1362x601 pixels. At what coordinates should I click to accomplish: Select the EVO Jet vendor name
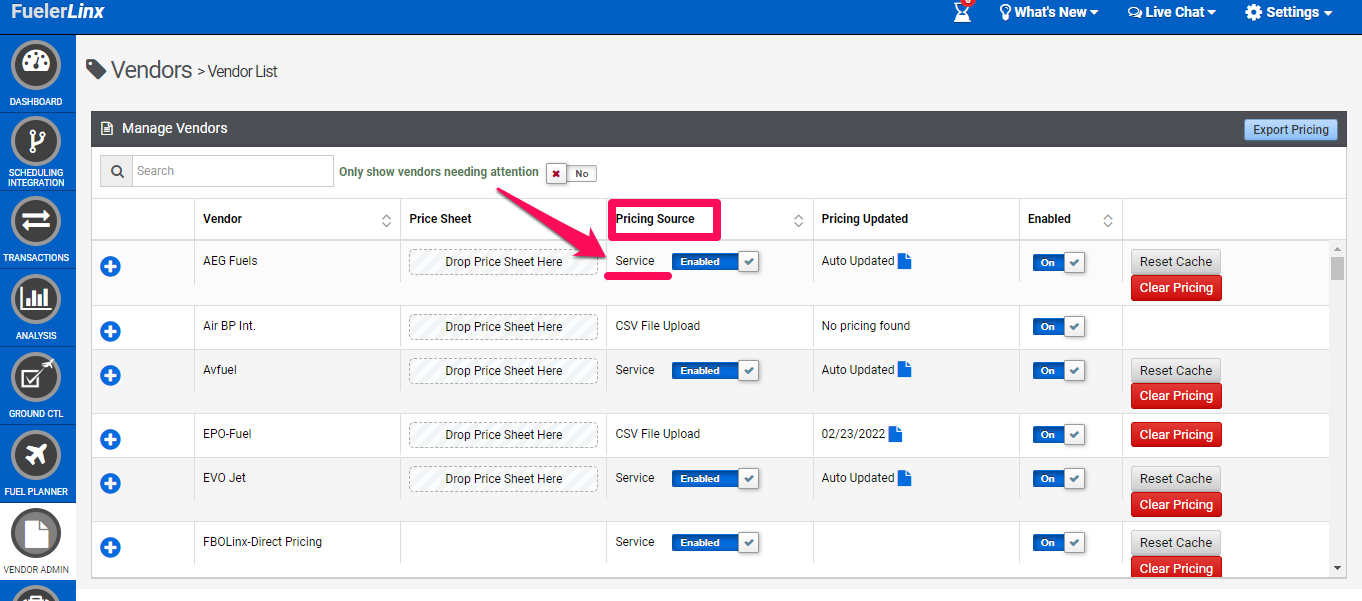click(x=224, y=478)
